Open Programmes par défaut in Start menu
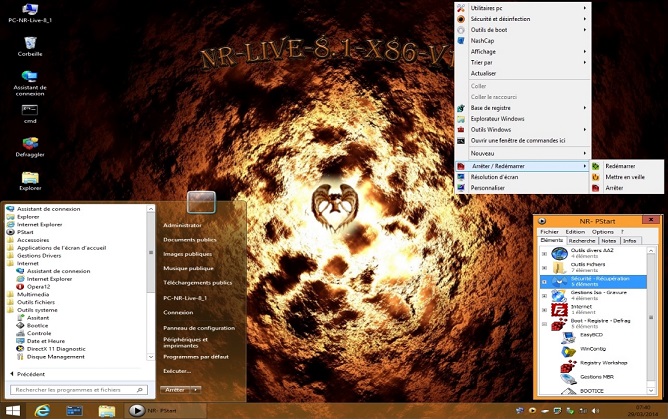Viewport: 668px width, 419px height. [x=196, y=357]
